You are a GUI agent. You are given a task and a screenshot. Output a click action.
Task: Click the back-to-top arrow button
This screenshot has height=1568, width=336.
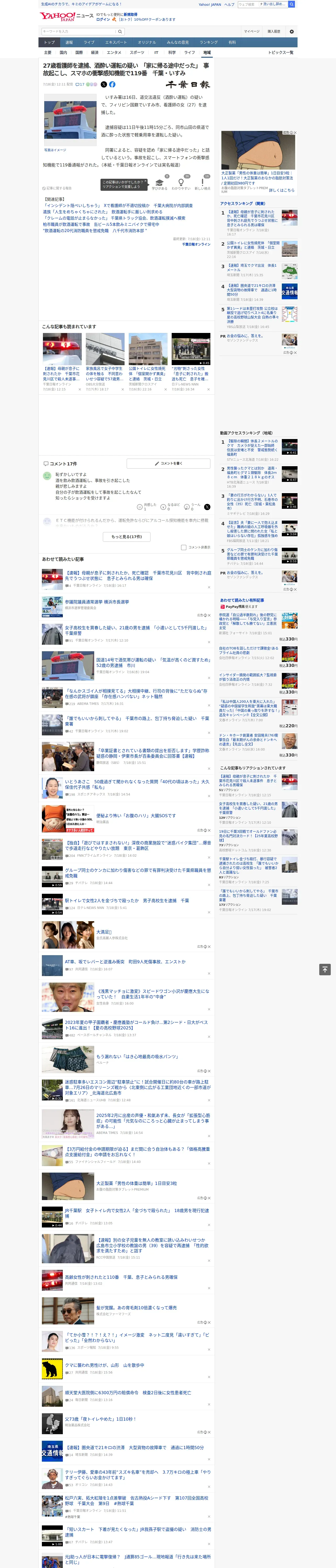pos(325,969)
